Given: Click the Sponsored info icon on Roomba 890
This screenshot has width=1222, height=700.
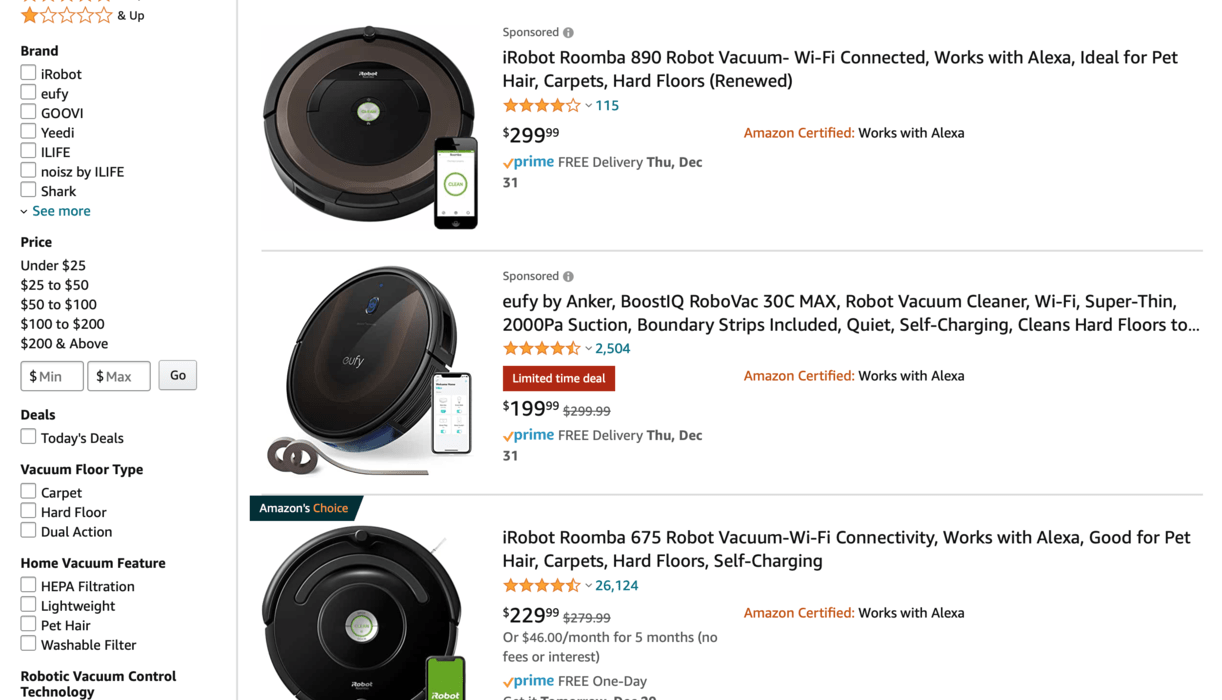Looking at the screenshot, I should [x=568, y=31].
